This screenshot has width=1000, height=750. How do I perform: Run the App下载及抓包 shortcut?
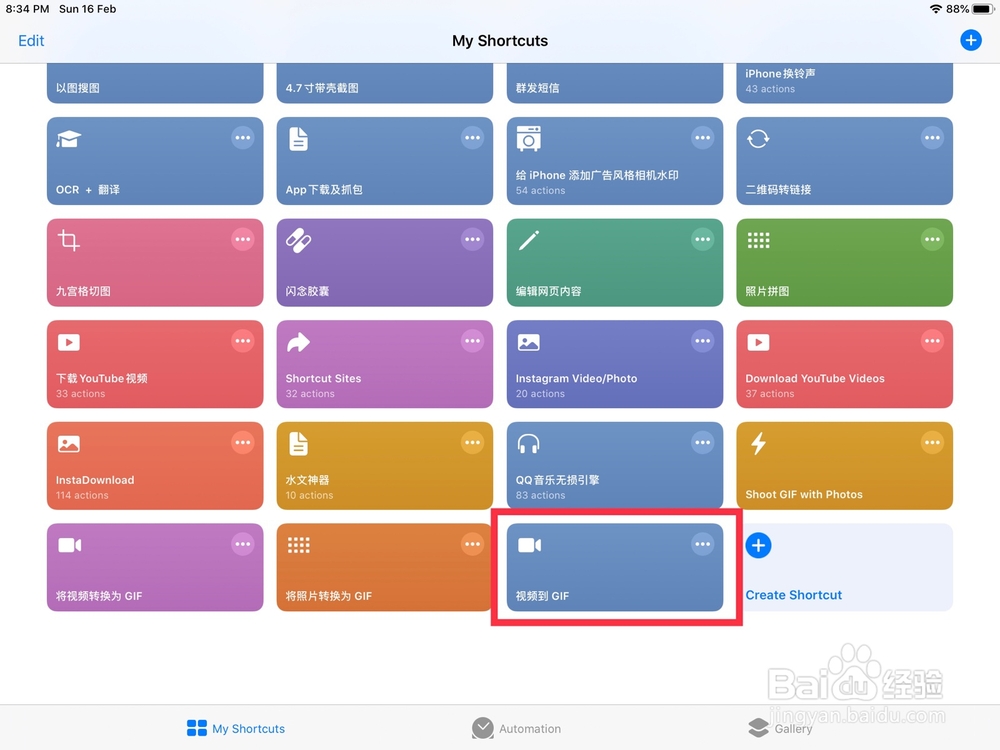click(x=385, y=161)
